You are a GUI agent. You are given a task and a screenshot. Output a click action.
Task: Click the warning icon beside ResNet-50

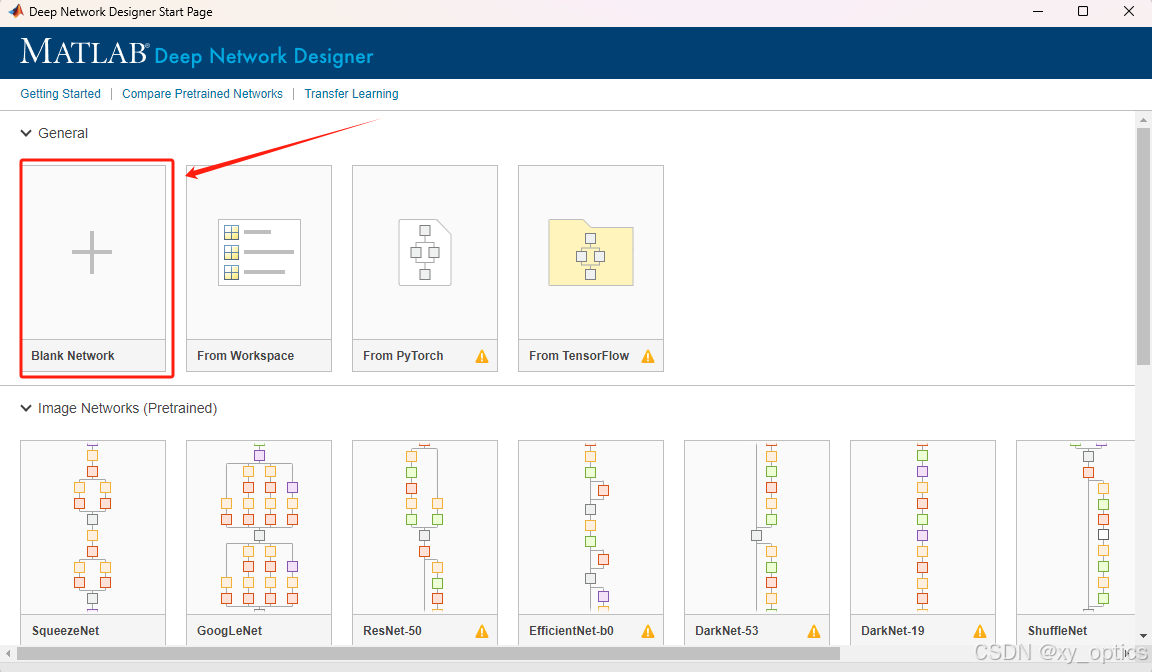pyautogui.click(x=482, y=632)
